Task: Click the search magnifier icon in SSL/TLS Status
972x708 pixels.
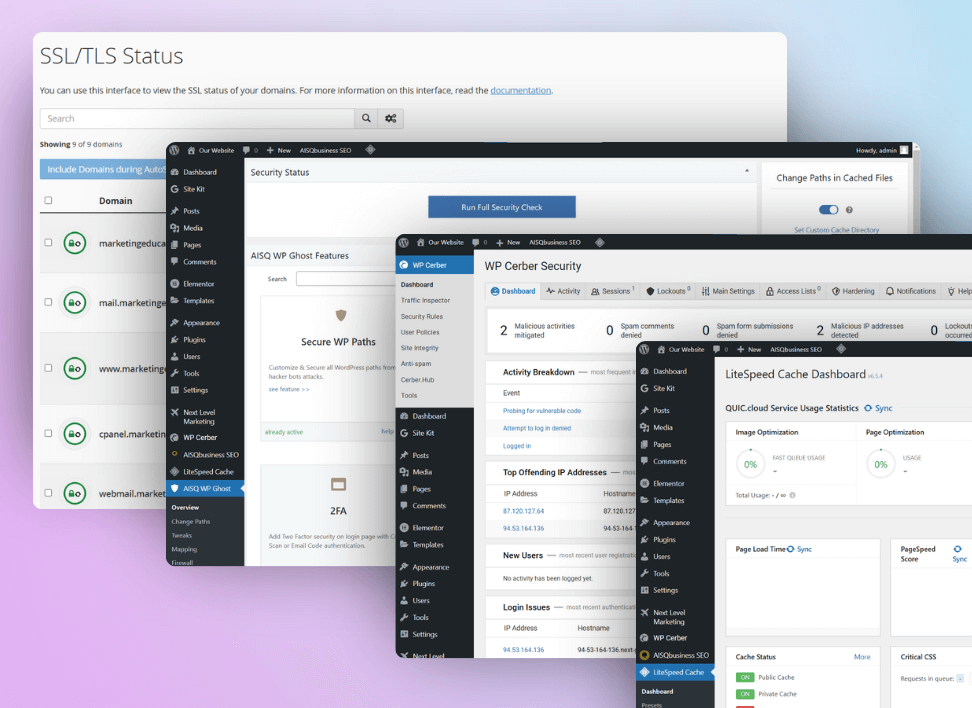Action: click(x=367, y=118)
